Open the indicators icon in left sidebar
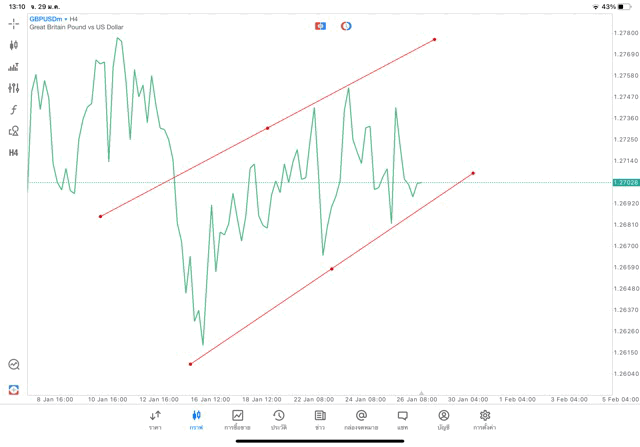Screen dimensions: 640x447 click(x=14, y=67)
